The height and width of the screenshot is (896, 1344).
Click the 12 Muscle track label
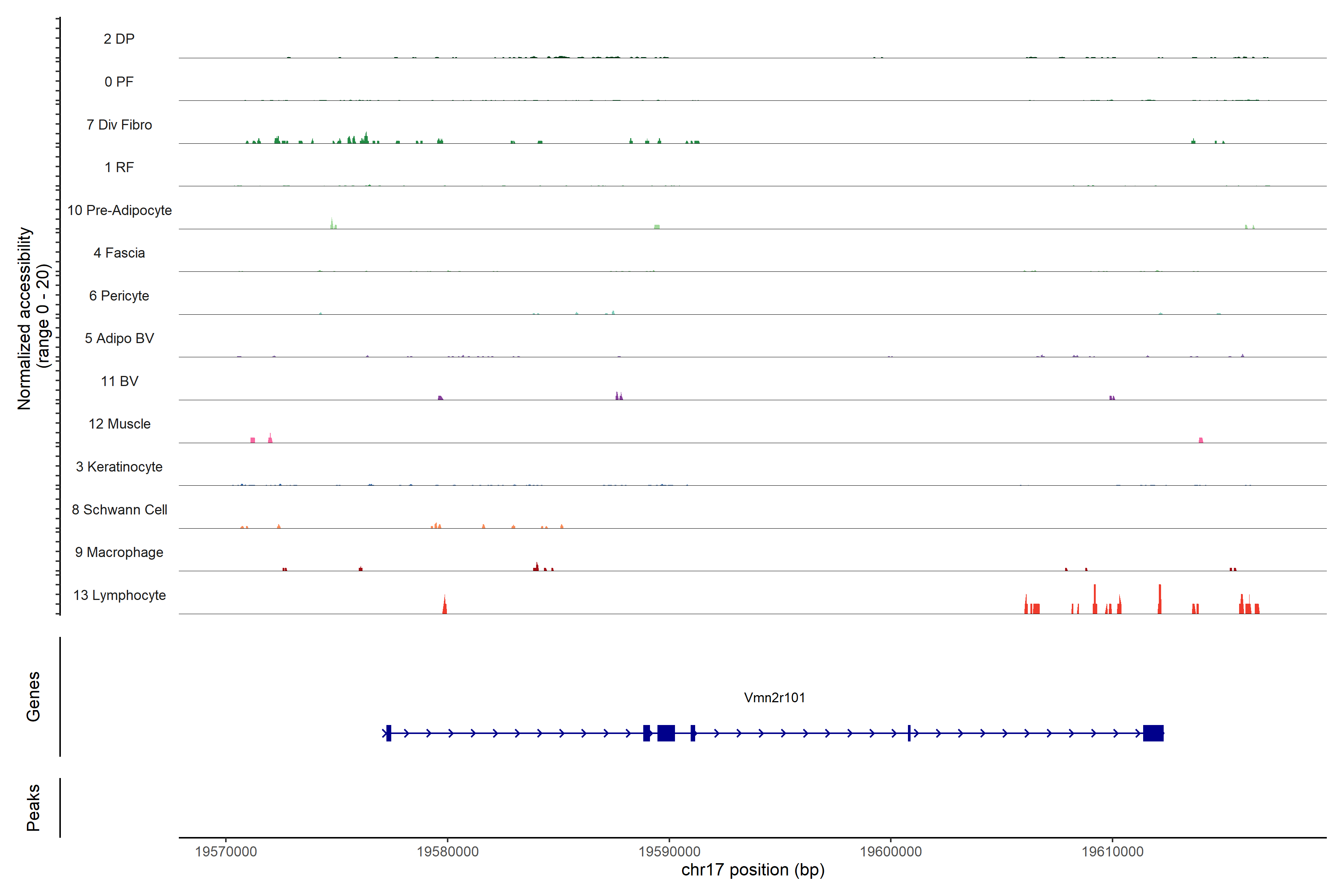(x=119, y=424)
